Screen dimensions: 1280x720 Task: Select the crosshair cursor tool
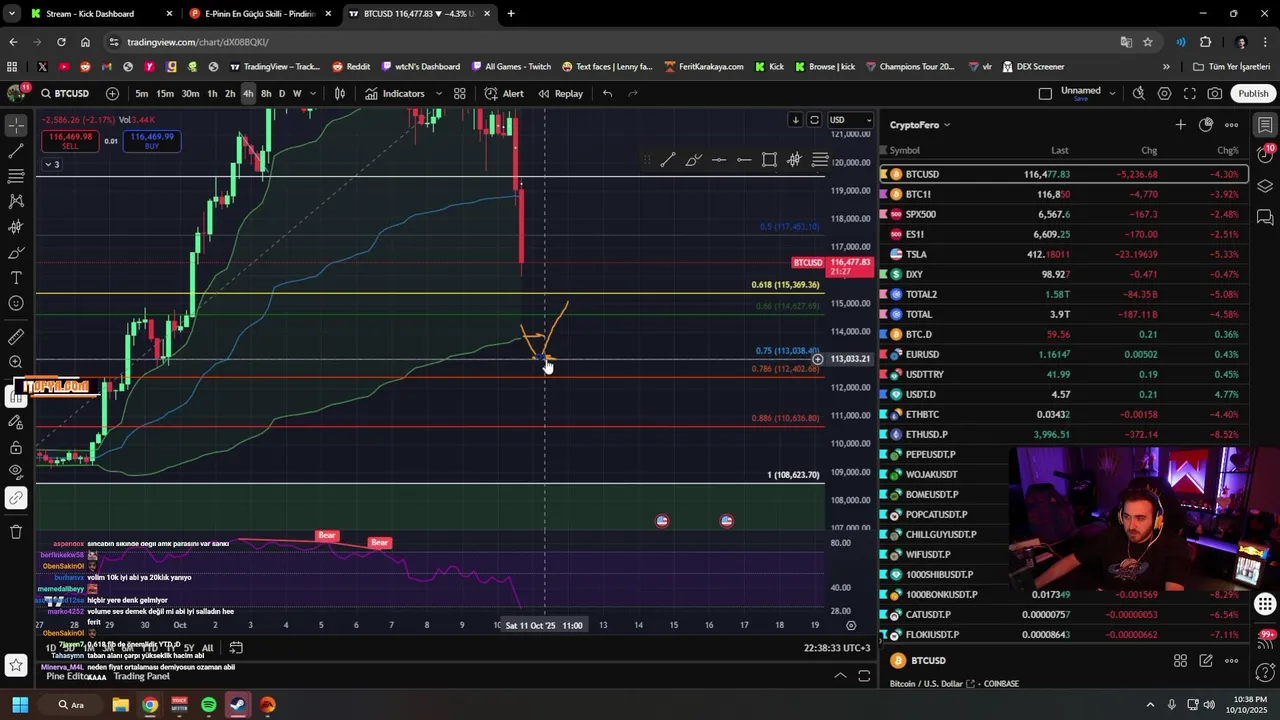(x=16, y=126)
